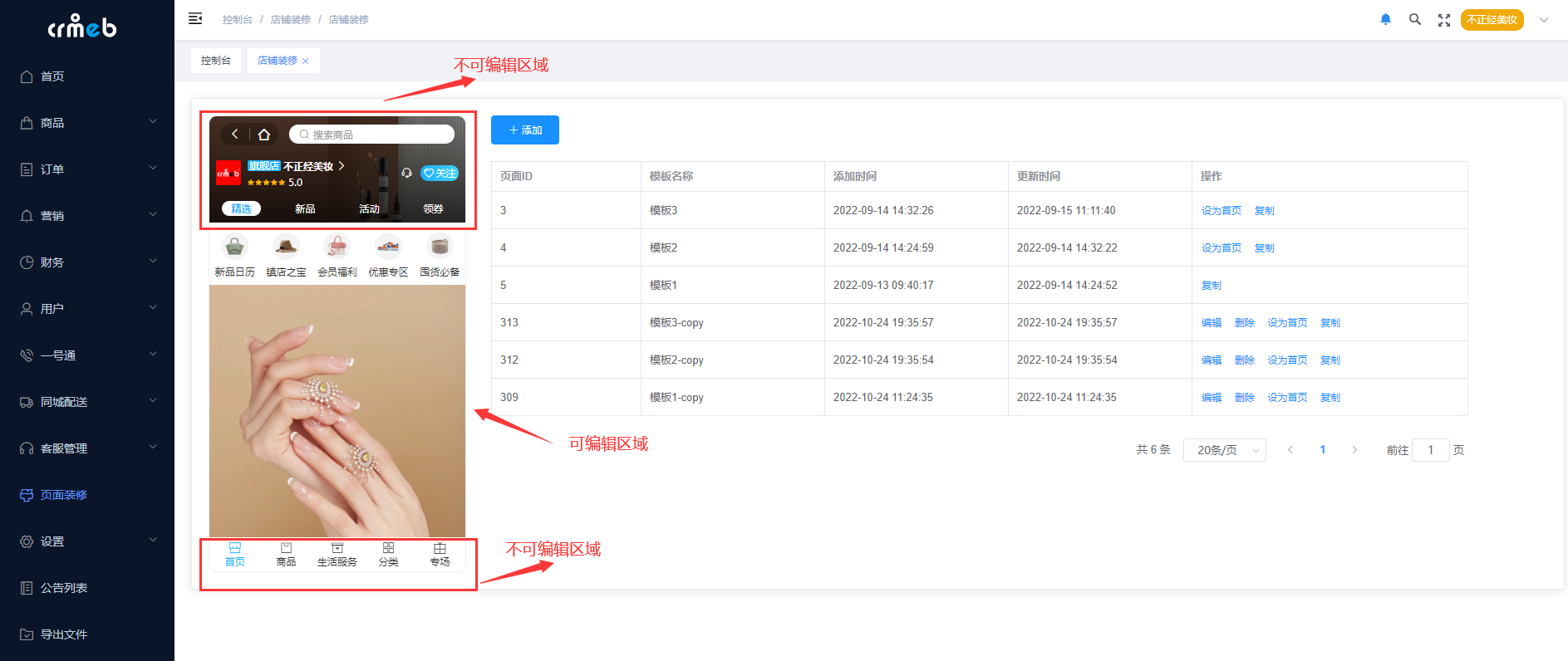Click the notification bell icon
Image resolution: width=1568 pixels, height=661 pixels.
coord(1385,19)
